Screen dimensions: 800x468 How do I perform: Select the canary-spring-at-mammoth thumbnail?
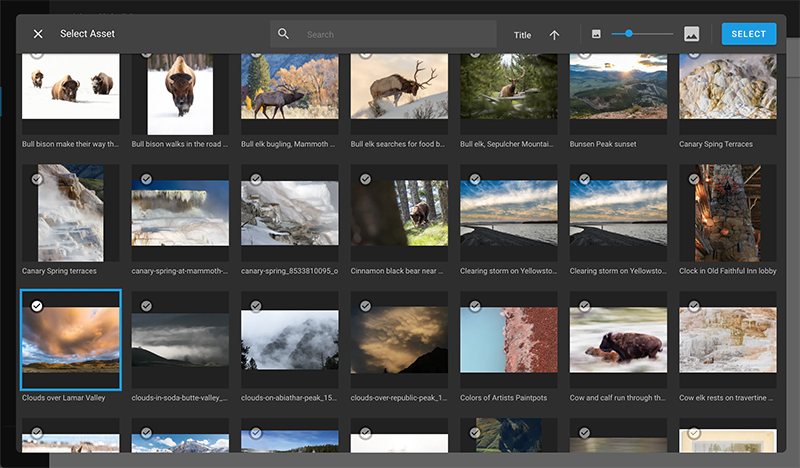pos(180,213)
